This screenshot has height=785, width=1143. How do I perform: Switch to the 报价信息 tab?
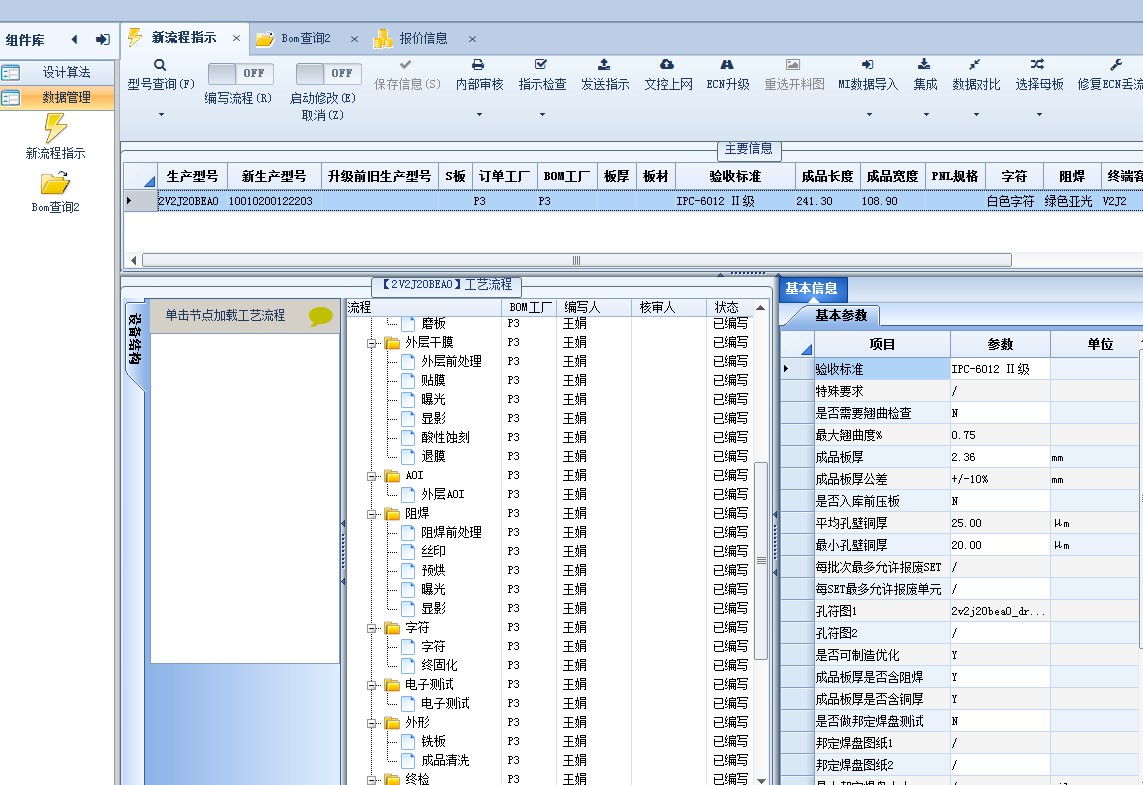423,39
